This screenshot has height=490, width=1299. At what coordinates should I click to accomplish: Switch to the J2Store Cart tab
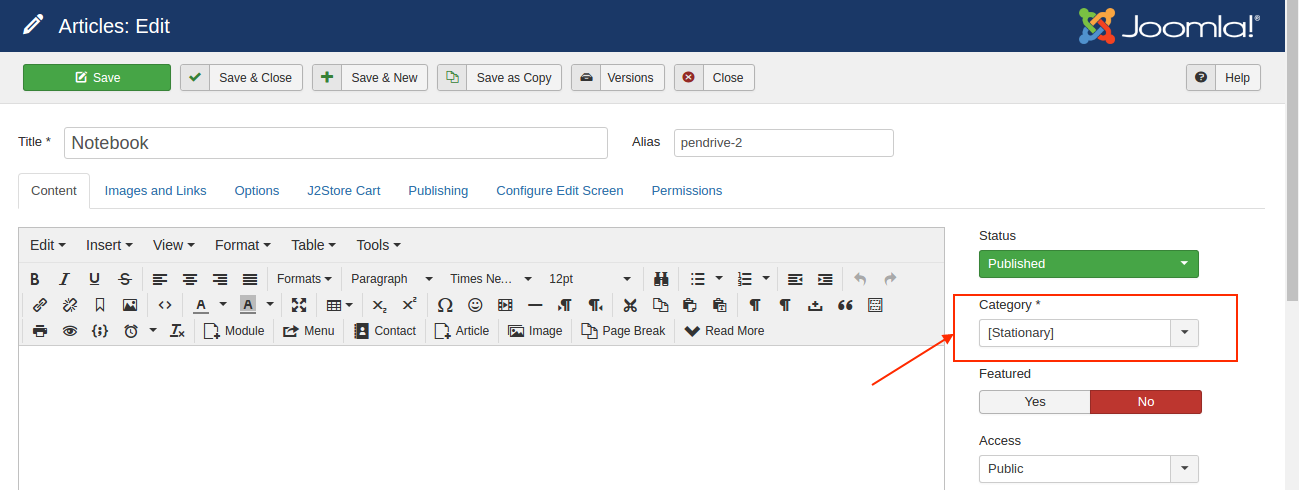344,191
